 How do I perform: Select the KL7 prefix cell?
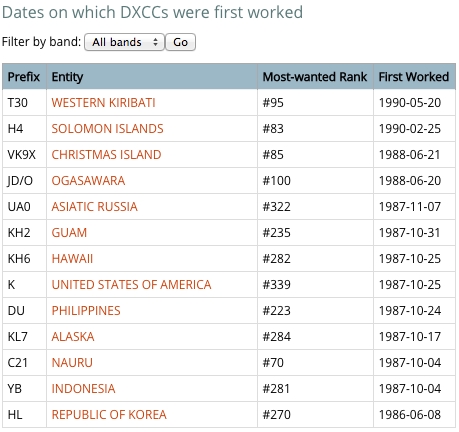(x=24, y=337)
